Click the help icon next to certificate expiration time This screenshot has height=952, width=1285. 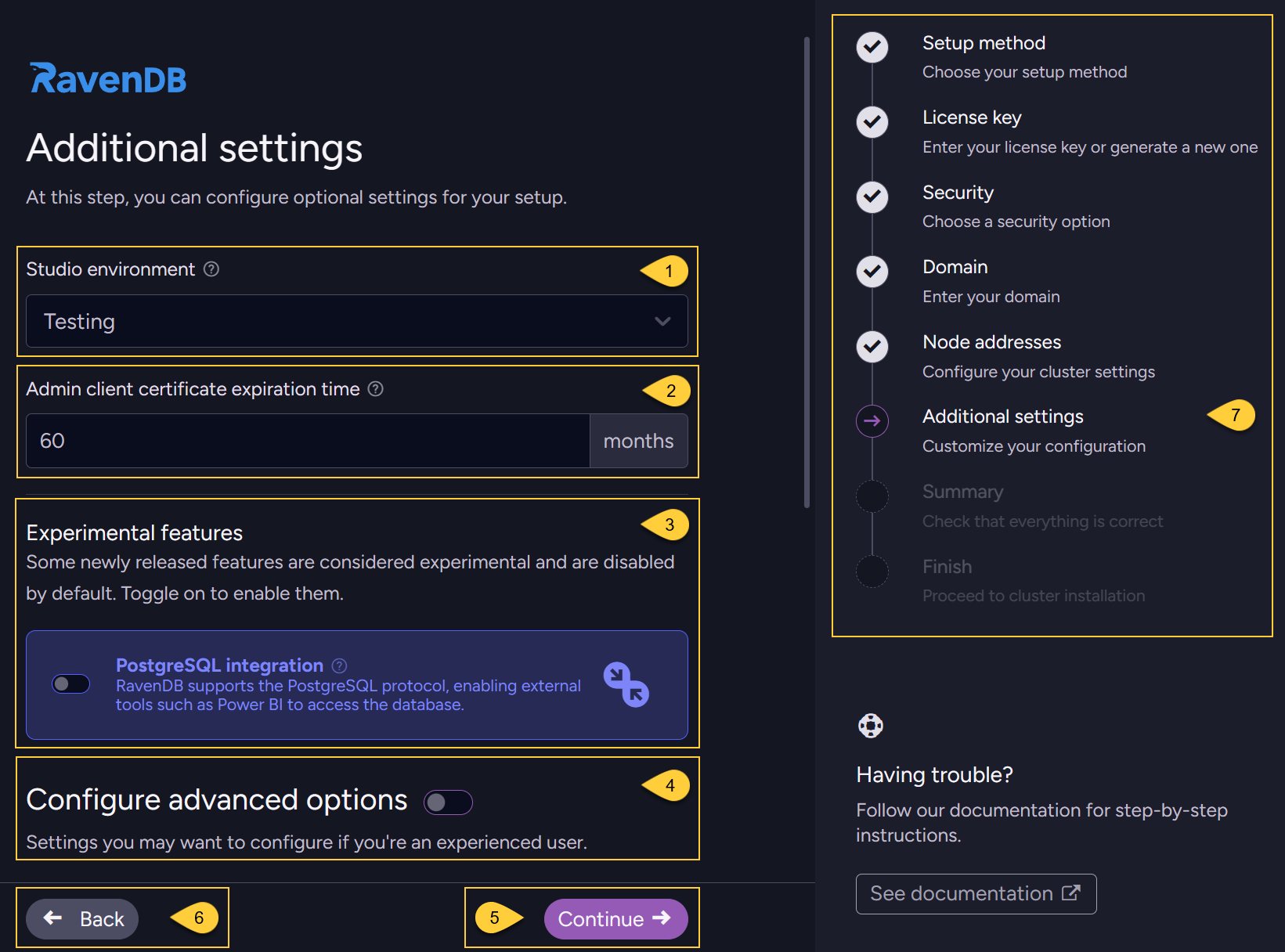pyautogui.click(x=374, y=389)
